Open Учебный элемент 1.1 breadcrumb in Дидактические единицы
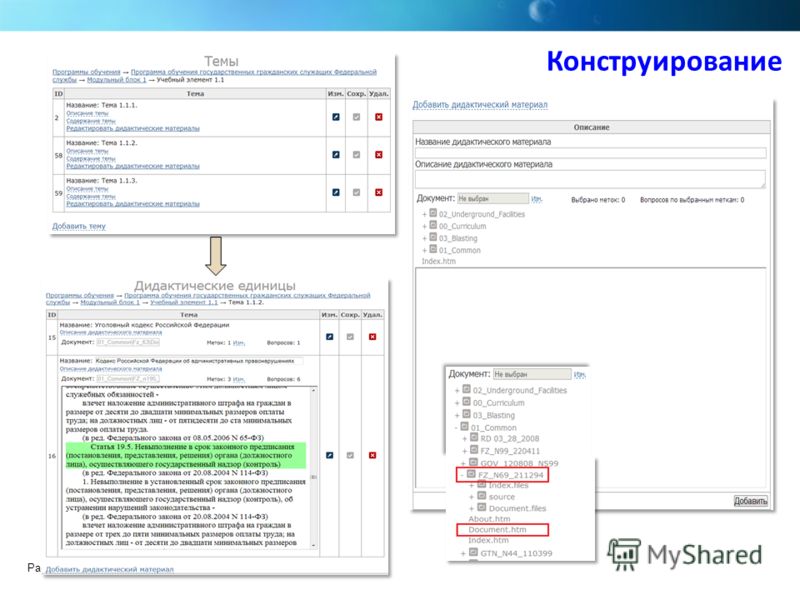 184,303
